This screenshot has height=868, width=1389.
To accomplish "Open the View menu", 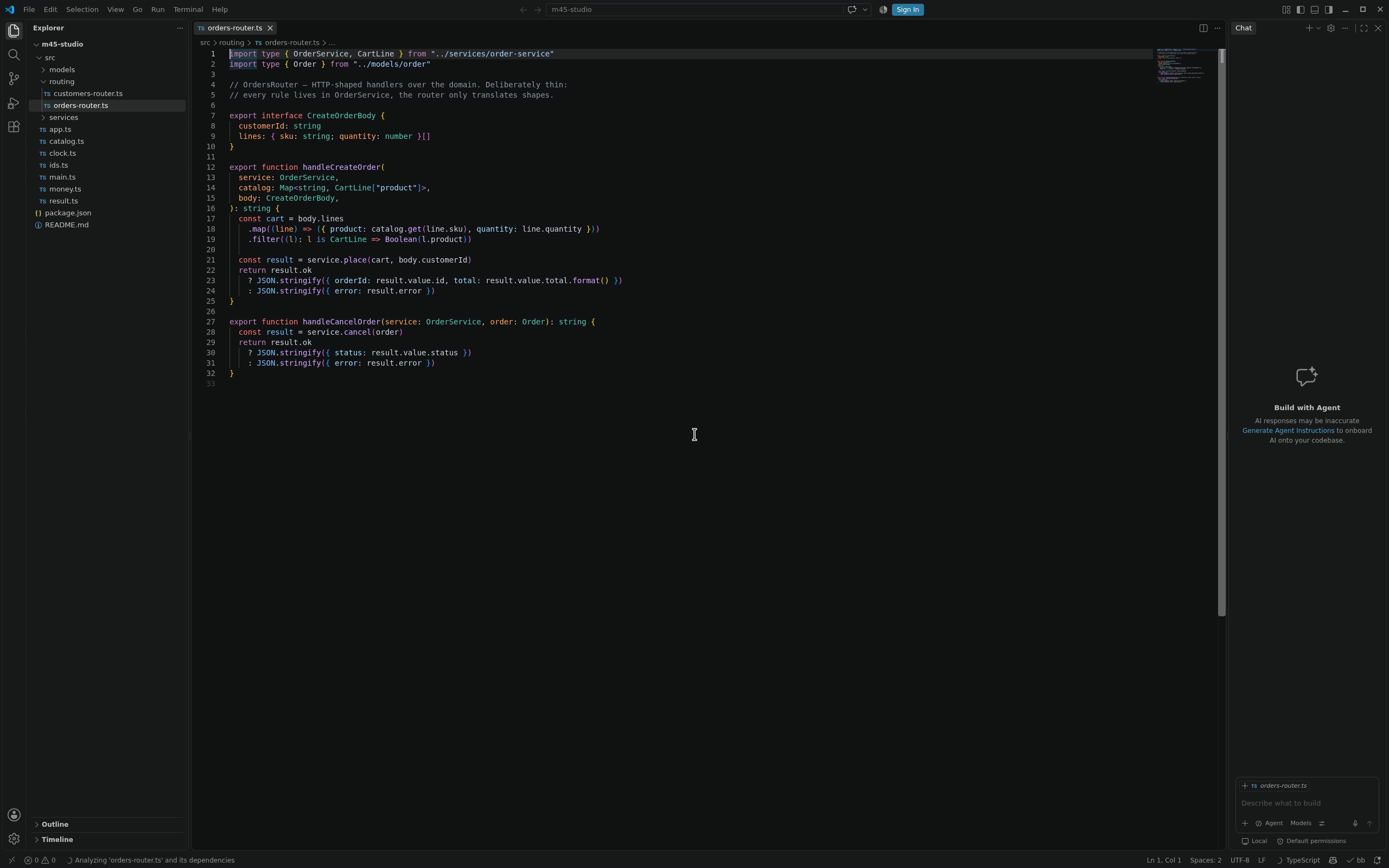I will point(116,9).
